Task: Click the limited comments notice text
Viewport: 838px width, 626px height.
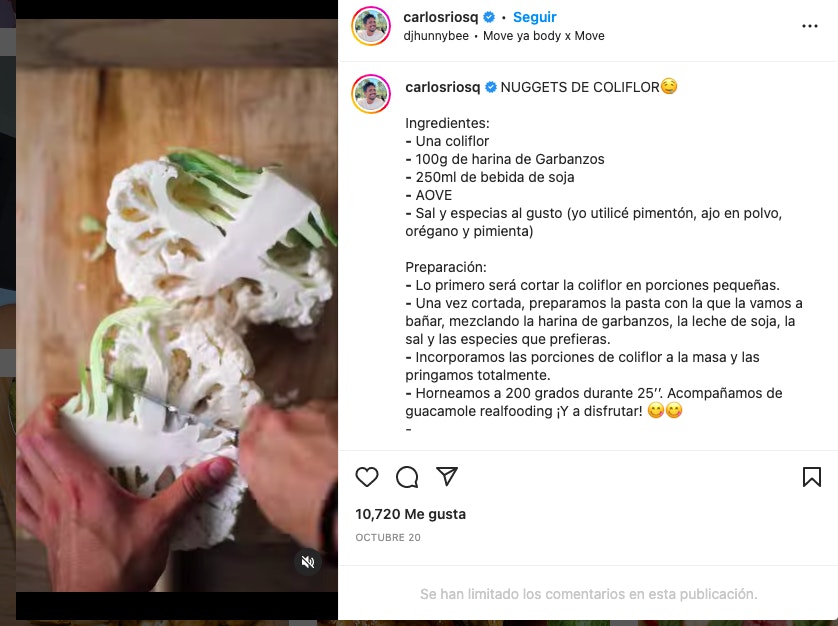Action: (x=588, y=594)
